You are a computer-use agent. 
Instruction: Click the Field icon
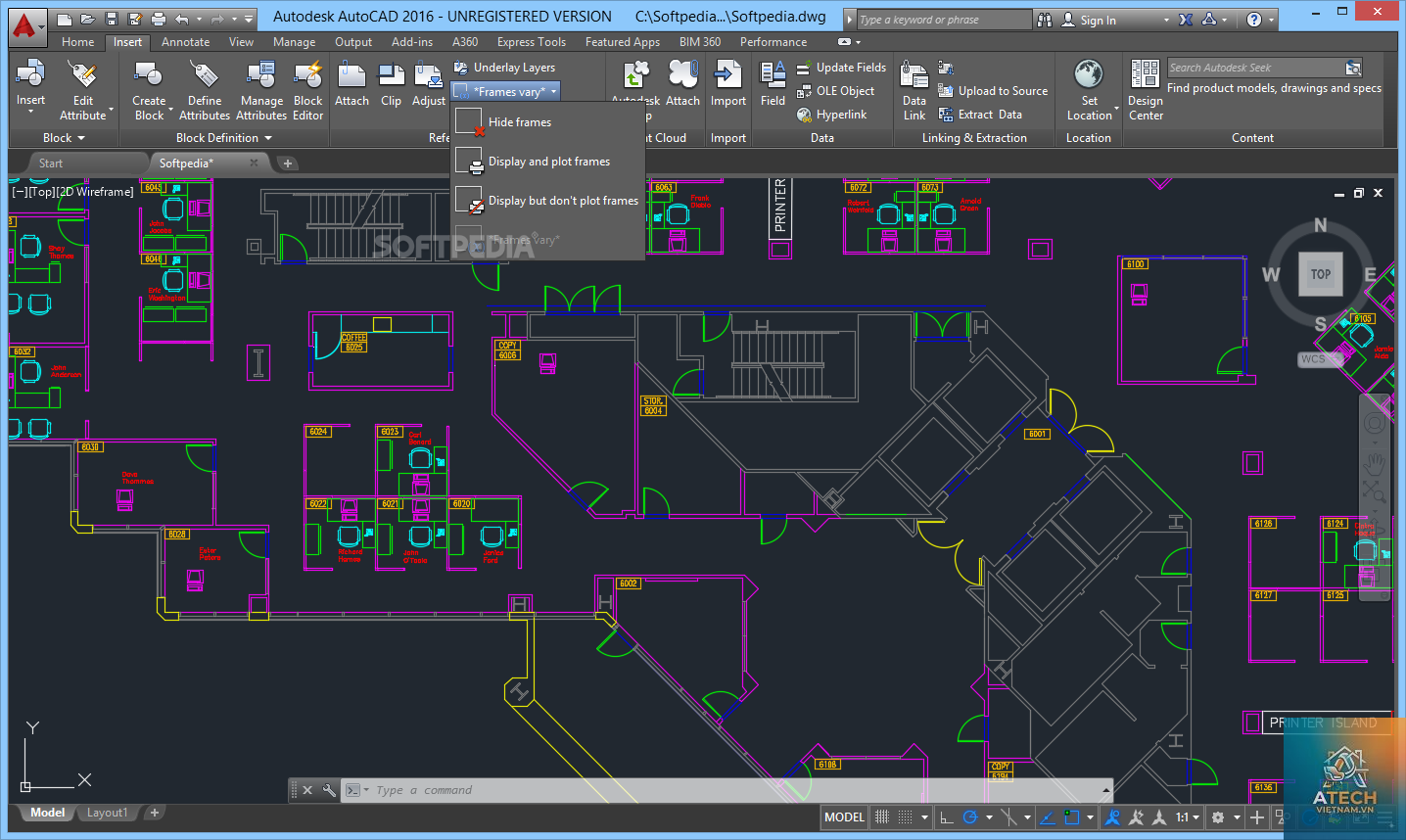pos(773,74)
